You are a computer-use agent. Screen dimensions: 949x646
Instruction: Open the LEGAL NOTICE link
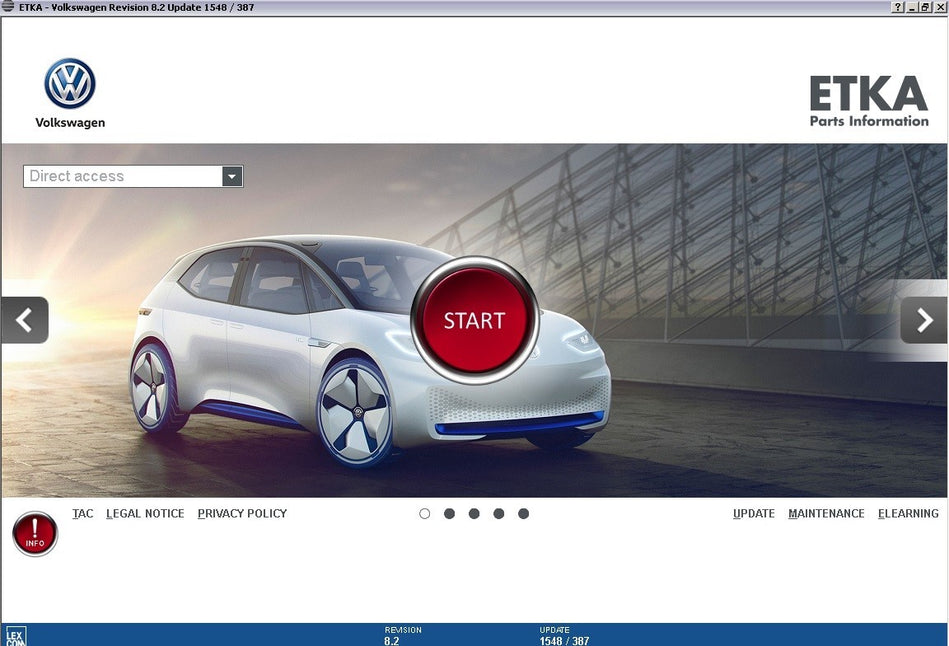145,514
